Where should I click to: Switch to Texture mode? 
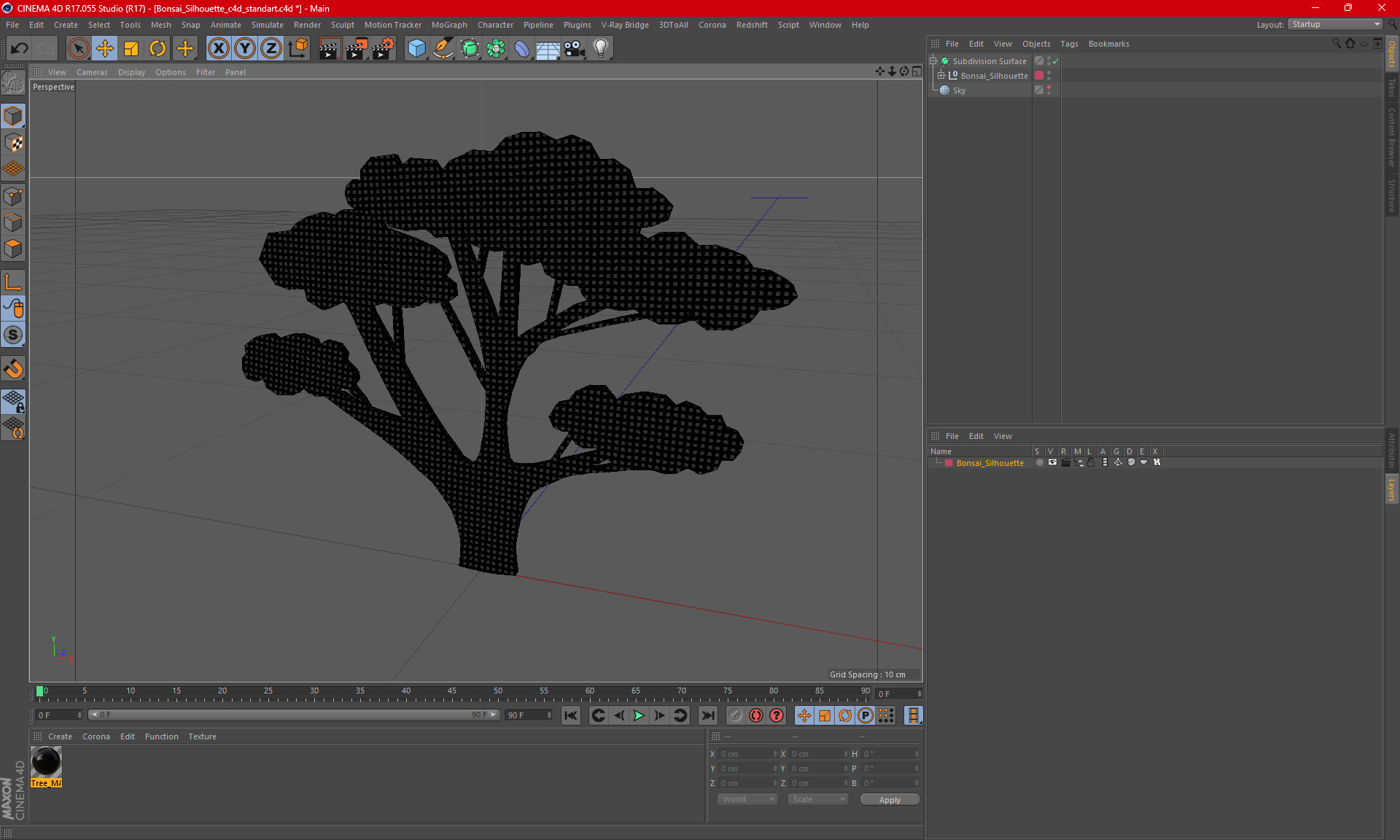pos(13,143)
